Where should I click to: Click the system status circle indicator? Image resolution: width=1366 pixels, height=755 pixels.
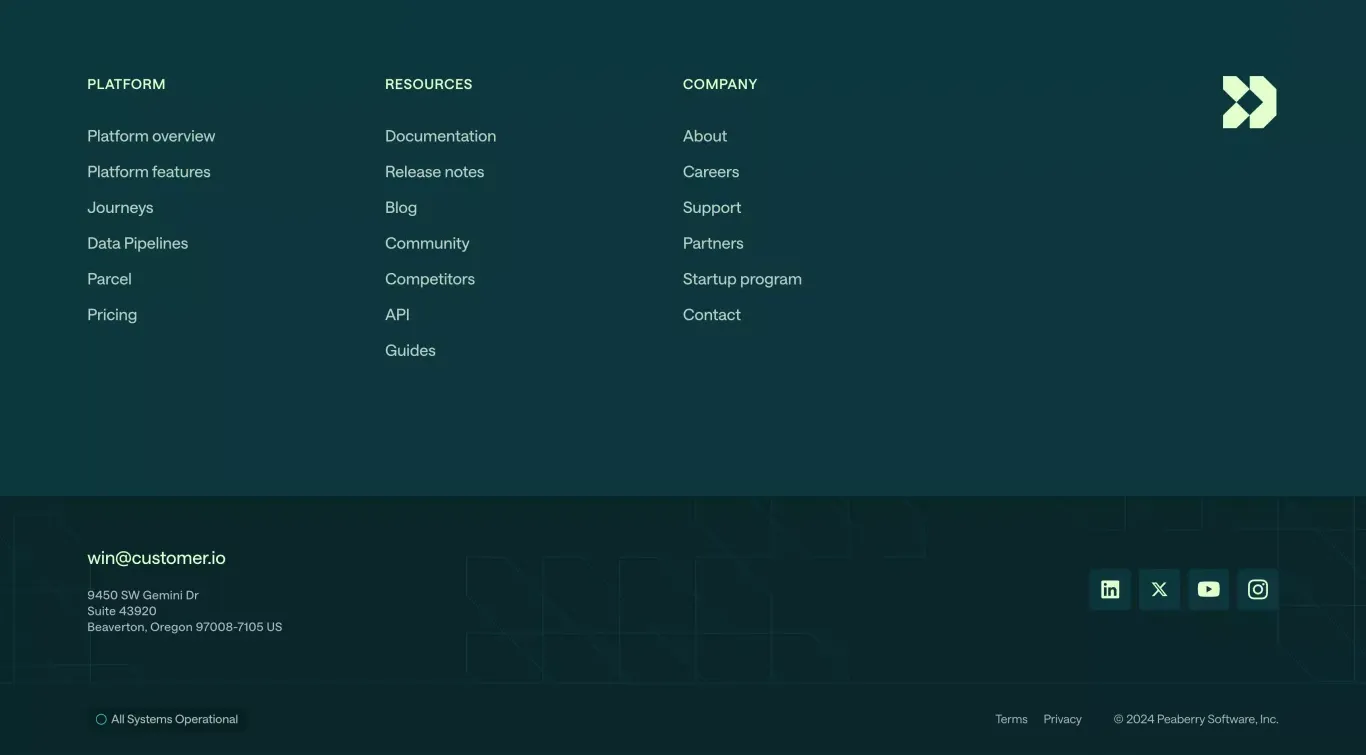pos(101,719)
